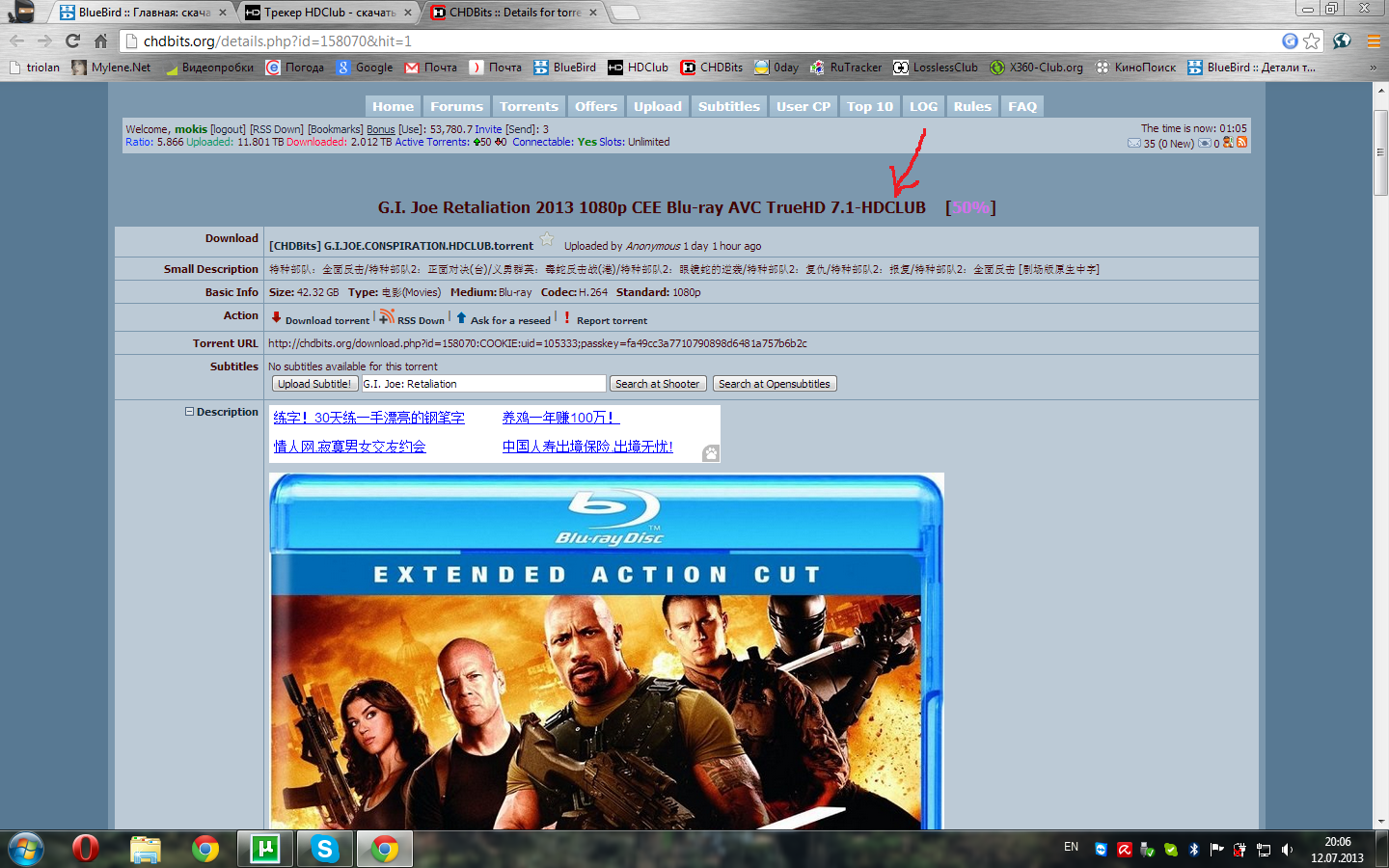Open the volume icon in system tray

tap(1287, 850)
